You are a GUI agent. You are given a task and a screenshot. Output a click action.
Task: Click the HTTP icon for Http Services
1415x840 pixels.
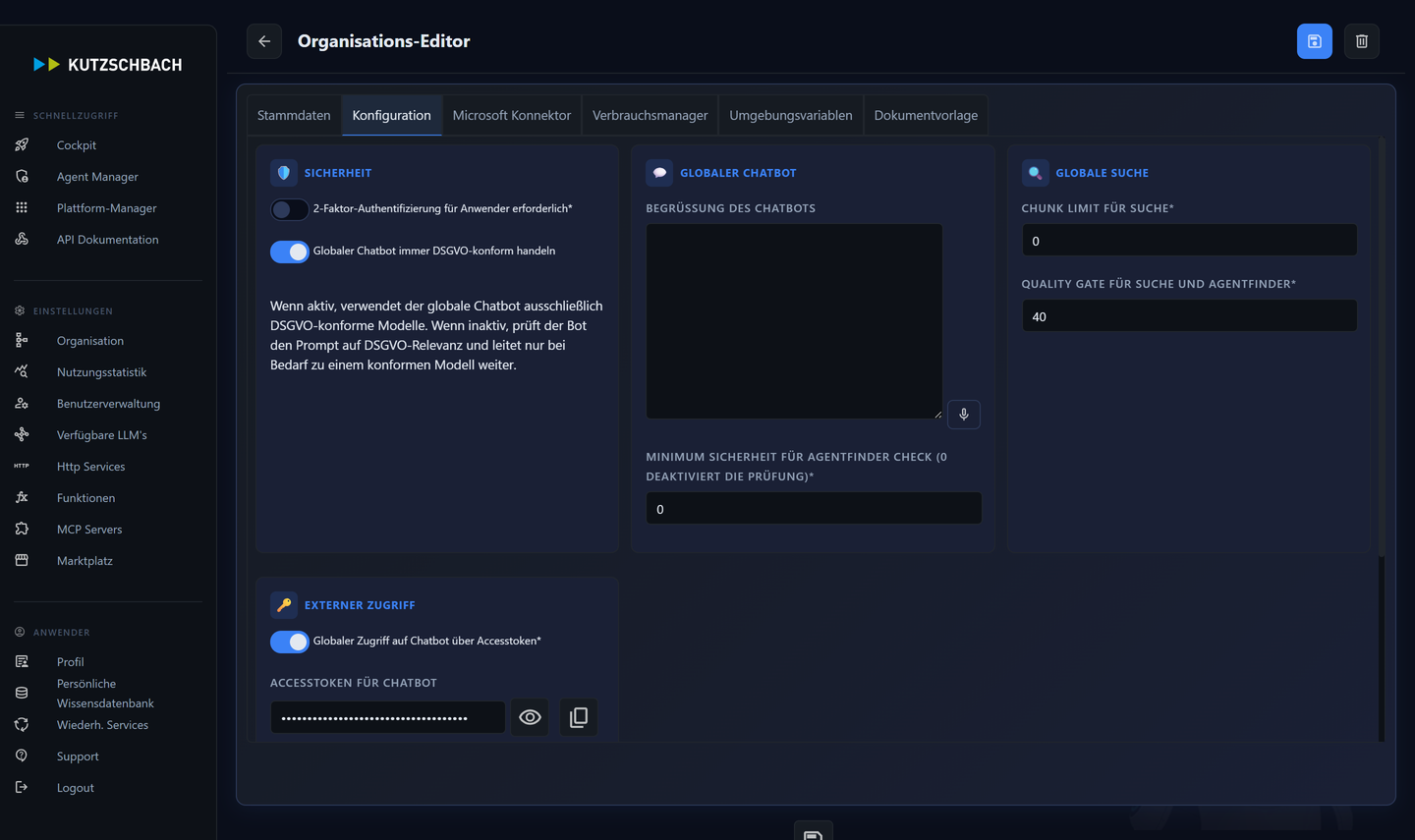coord(22,466)
